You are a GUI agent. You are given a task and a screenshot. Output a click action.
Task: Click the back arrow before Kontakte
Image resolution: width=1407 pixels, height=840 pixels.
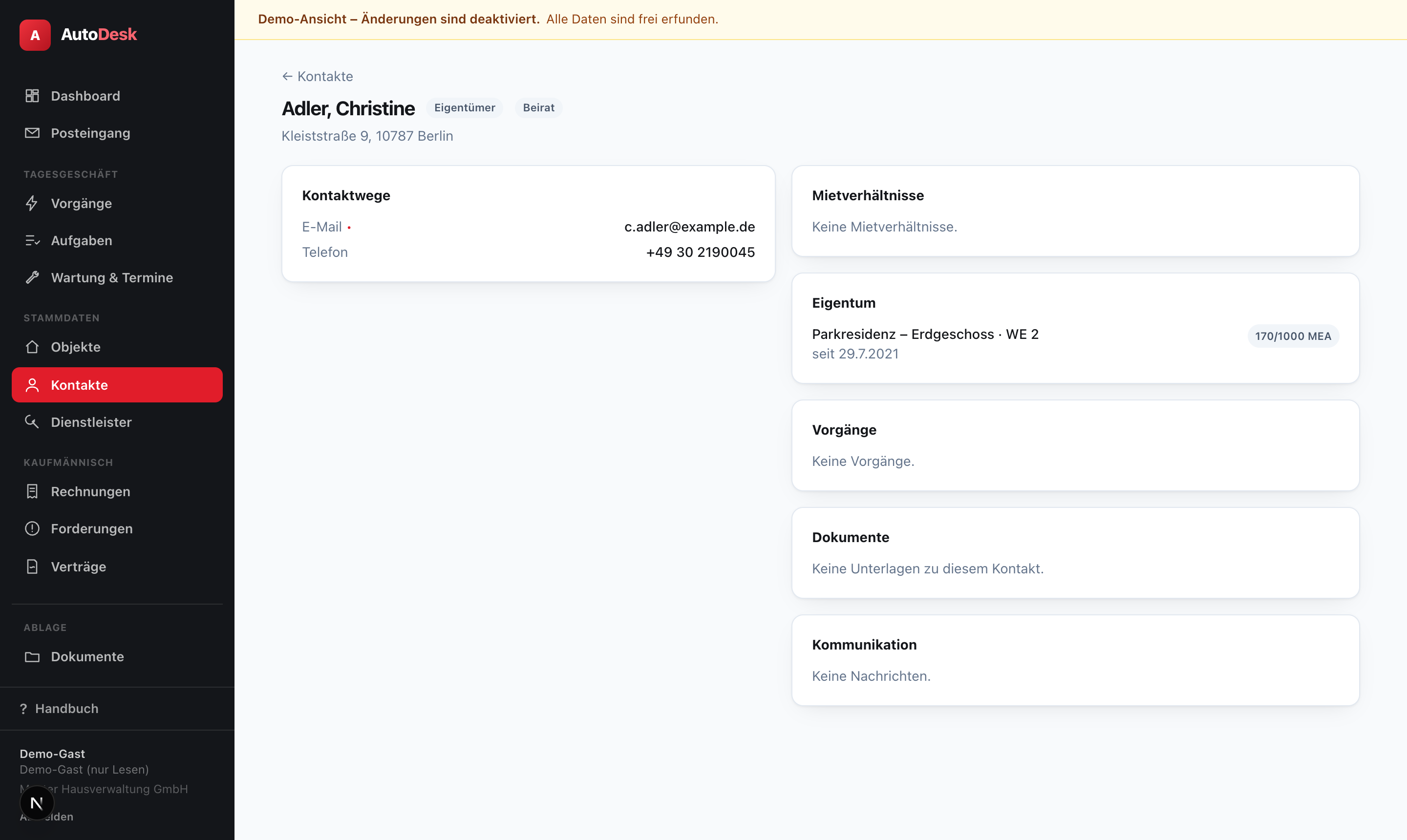pyautogui.click(x=287, y=76)
